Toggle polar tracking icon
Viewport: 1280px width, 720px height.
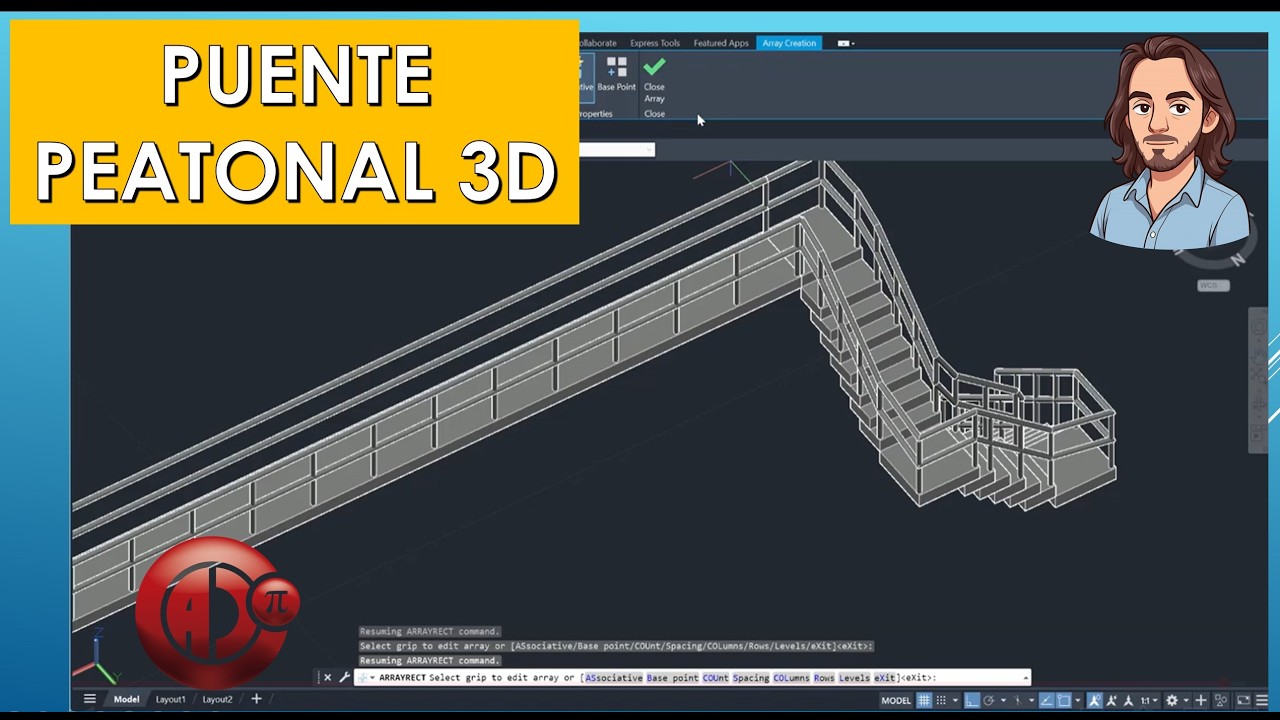coord(989,700)
